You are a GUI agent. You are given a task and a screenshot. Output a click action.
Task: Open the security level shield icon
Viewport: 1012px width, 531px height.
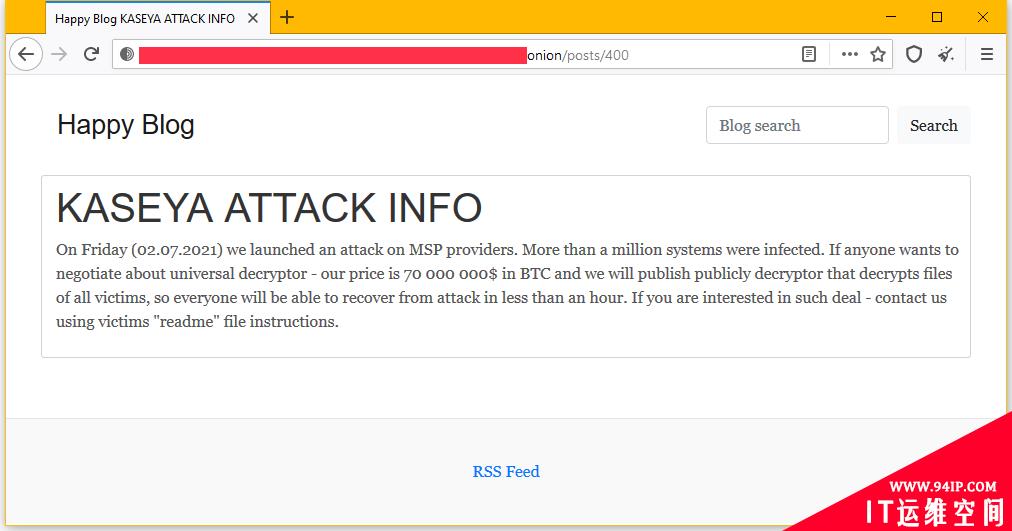(x=913, y=54)
